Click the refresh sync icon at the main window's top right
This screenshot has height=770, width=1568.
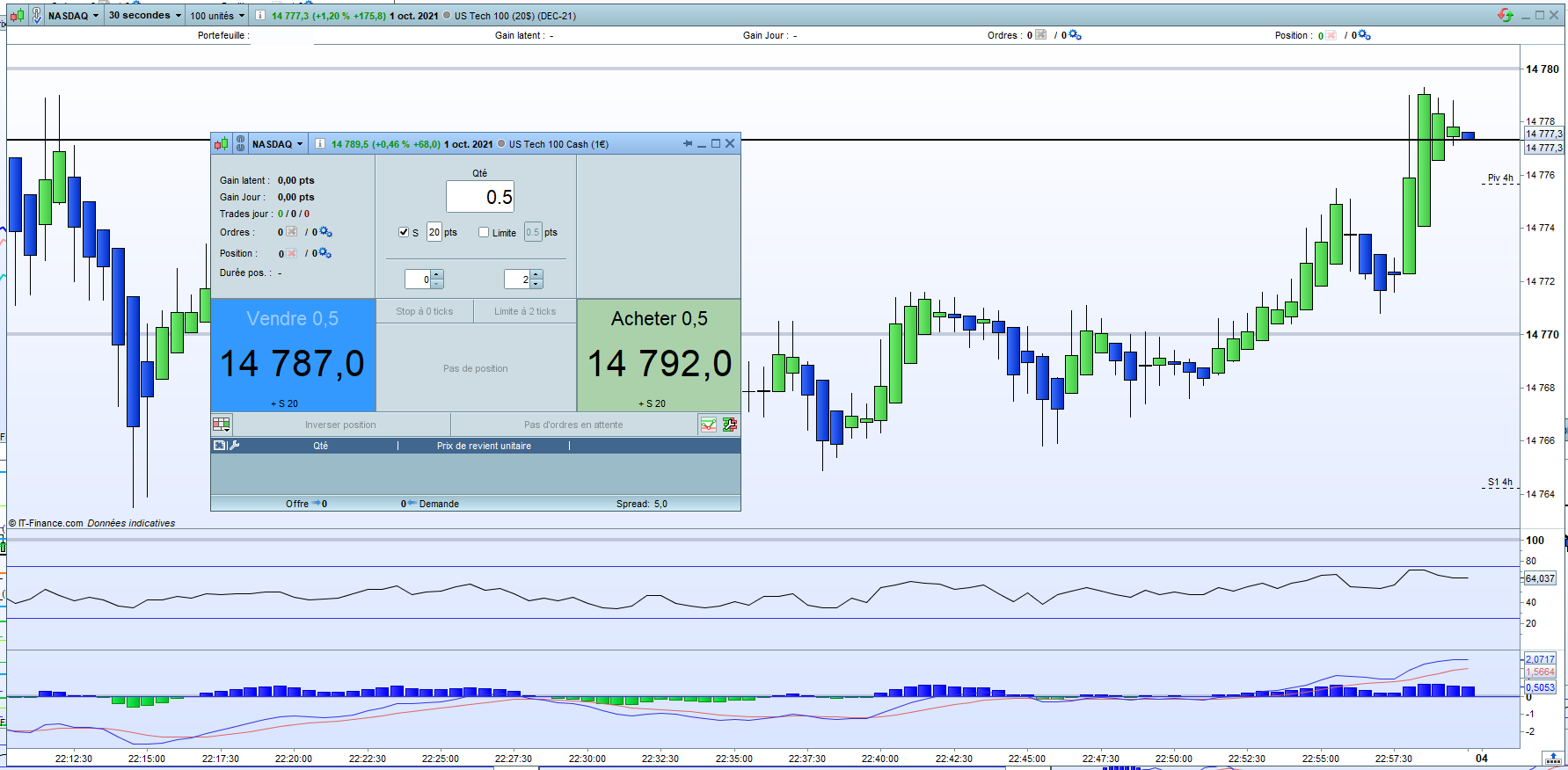pos(1506,15)
